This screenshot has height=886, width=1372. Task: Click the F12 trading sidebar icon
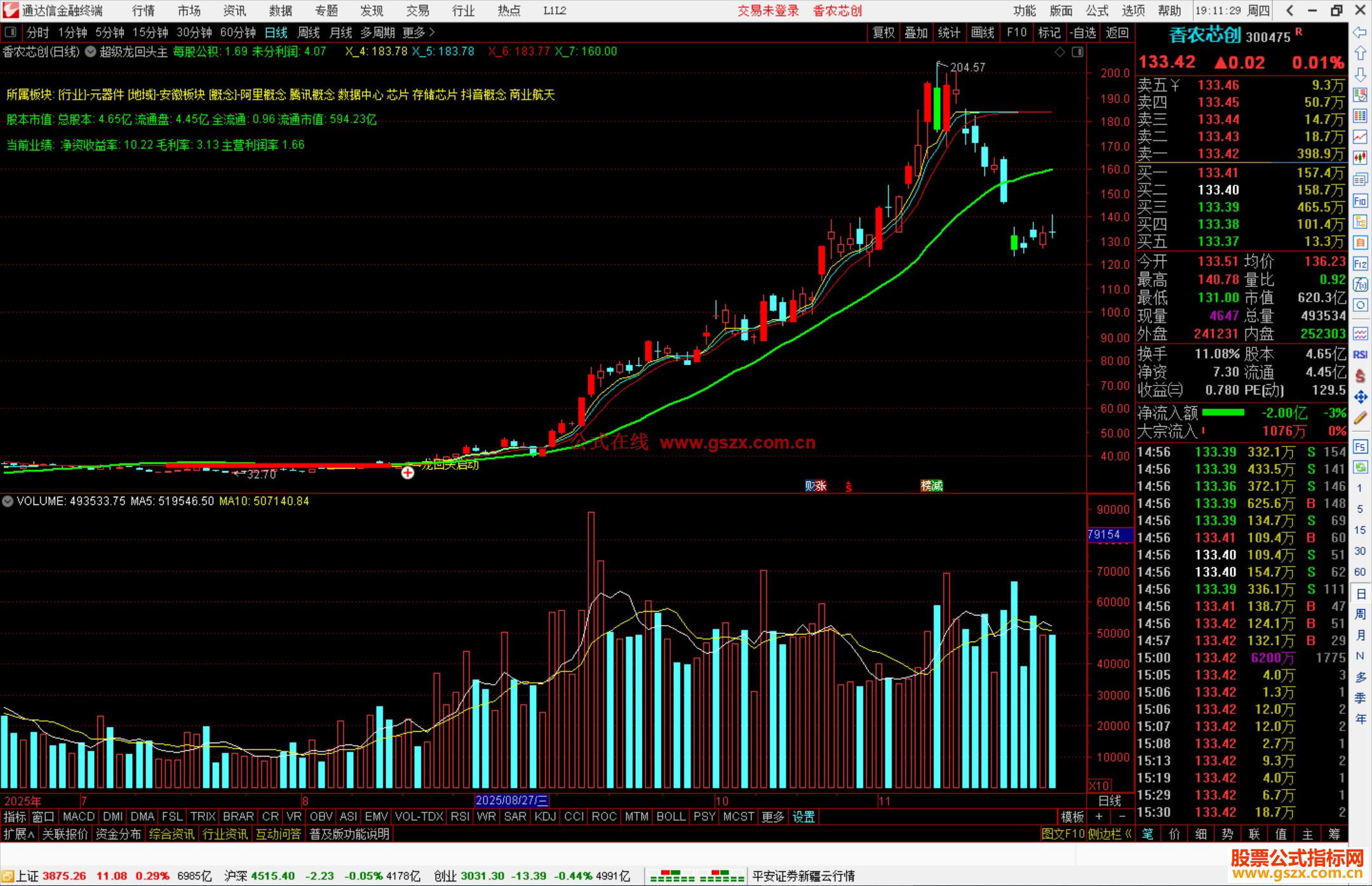tap(1360, 264)
